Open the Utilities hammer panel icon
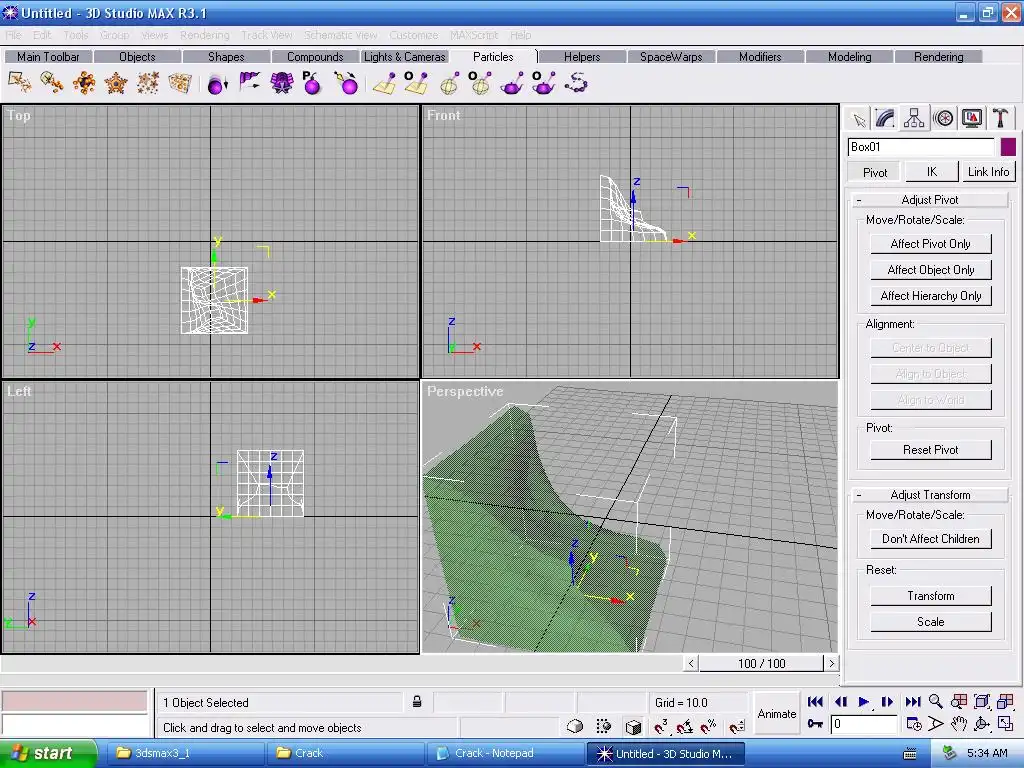 (1000, 119)
